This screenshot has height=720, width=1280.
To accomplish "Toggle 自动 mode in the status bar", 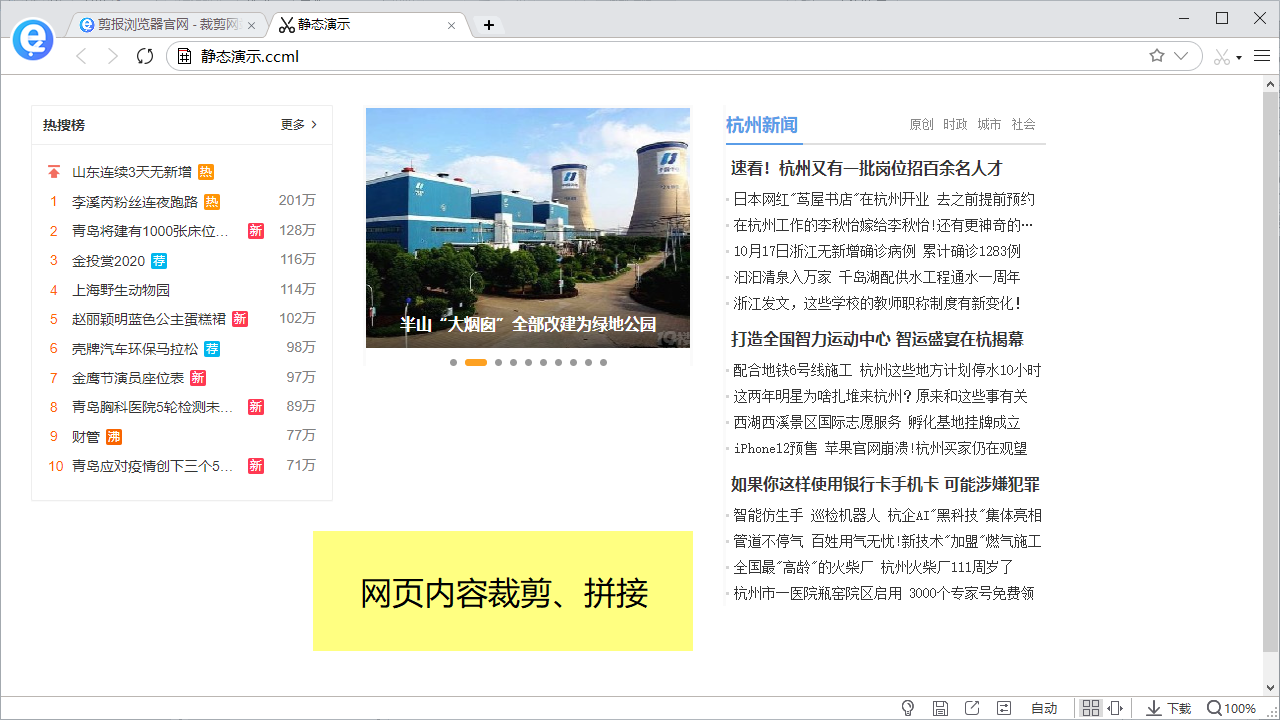I will coord(1044,707).
